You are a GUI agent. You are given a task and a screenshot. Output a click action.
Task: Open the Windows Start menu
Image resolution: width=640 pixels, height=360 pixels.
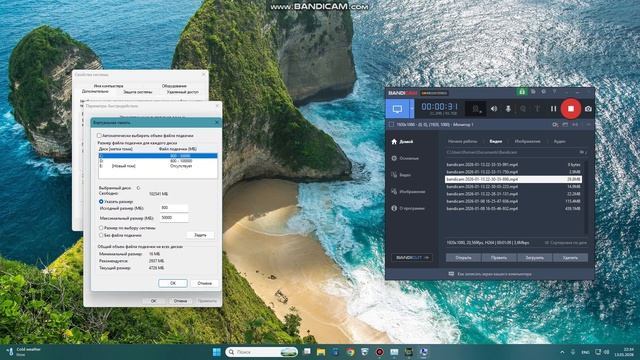[217, 352]
